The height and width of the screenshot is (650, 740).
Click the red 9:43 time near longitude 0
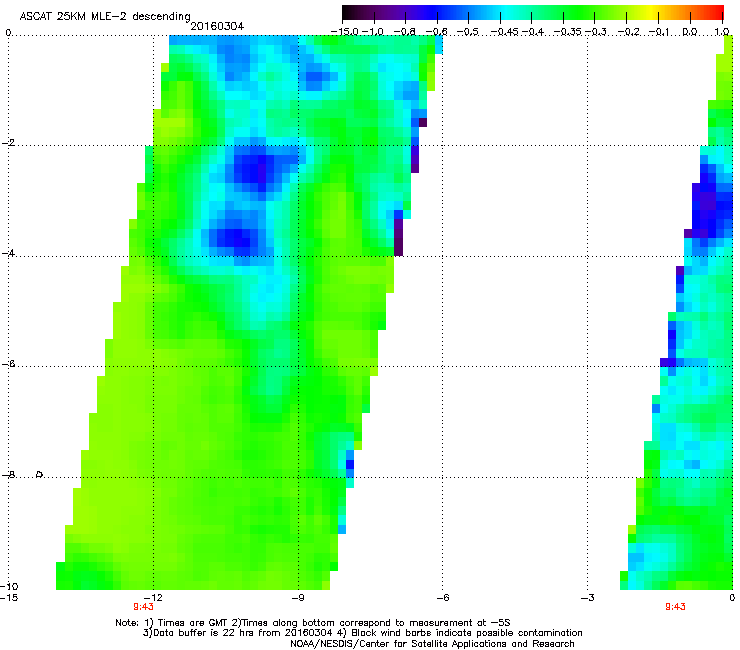(675, 607)
